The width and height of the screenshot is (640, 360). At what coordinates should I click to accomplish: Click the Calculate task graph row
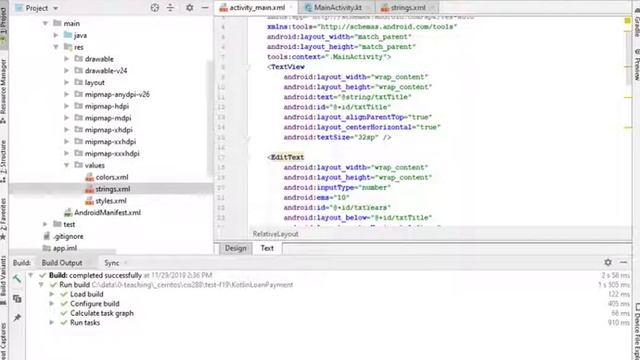click(102, 313)
